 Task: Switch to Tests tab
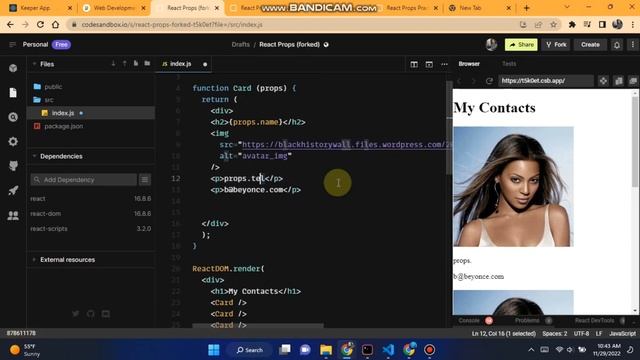(509, 64)
